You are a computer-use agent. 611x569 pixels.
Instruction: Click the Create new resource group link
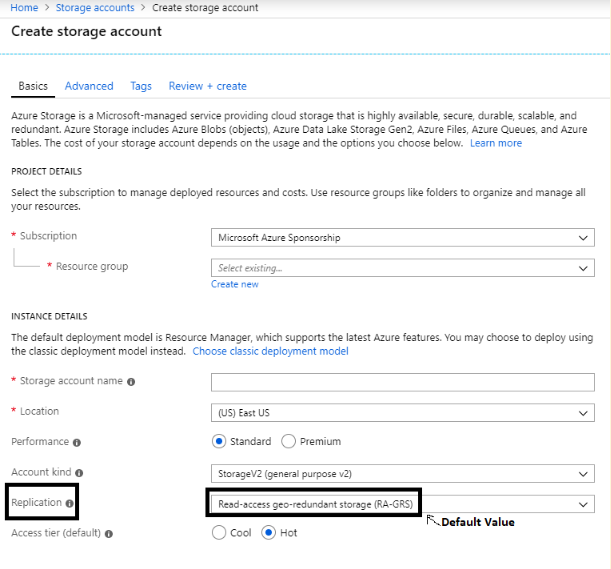tap(234, 284)
